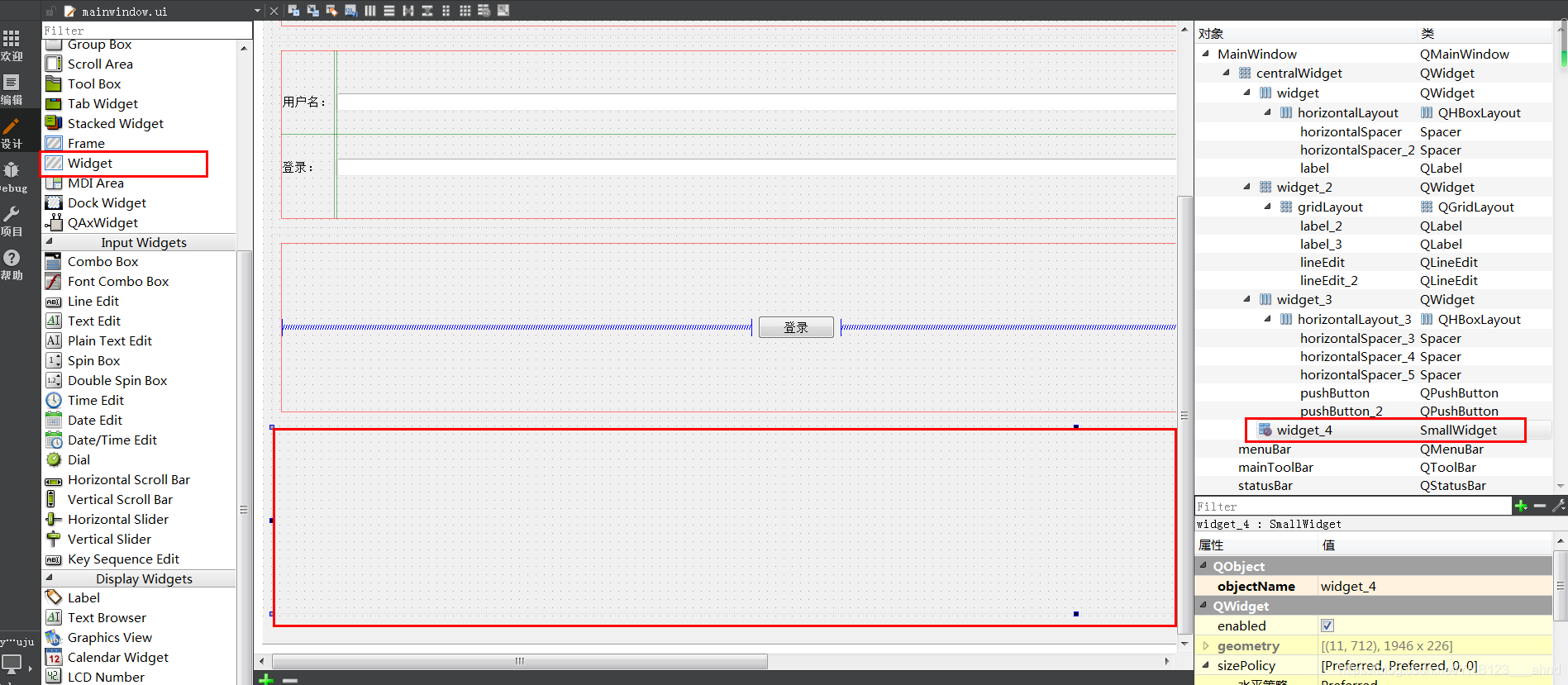Screen dimensions: 1568x685
Task: Open Debug mode in sidebar
Action: [x=12, y=177]
